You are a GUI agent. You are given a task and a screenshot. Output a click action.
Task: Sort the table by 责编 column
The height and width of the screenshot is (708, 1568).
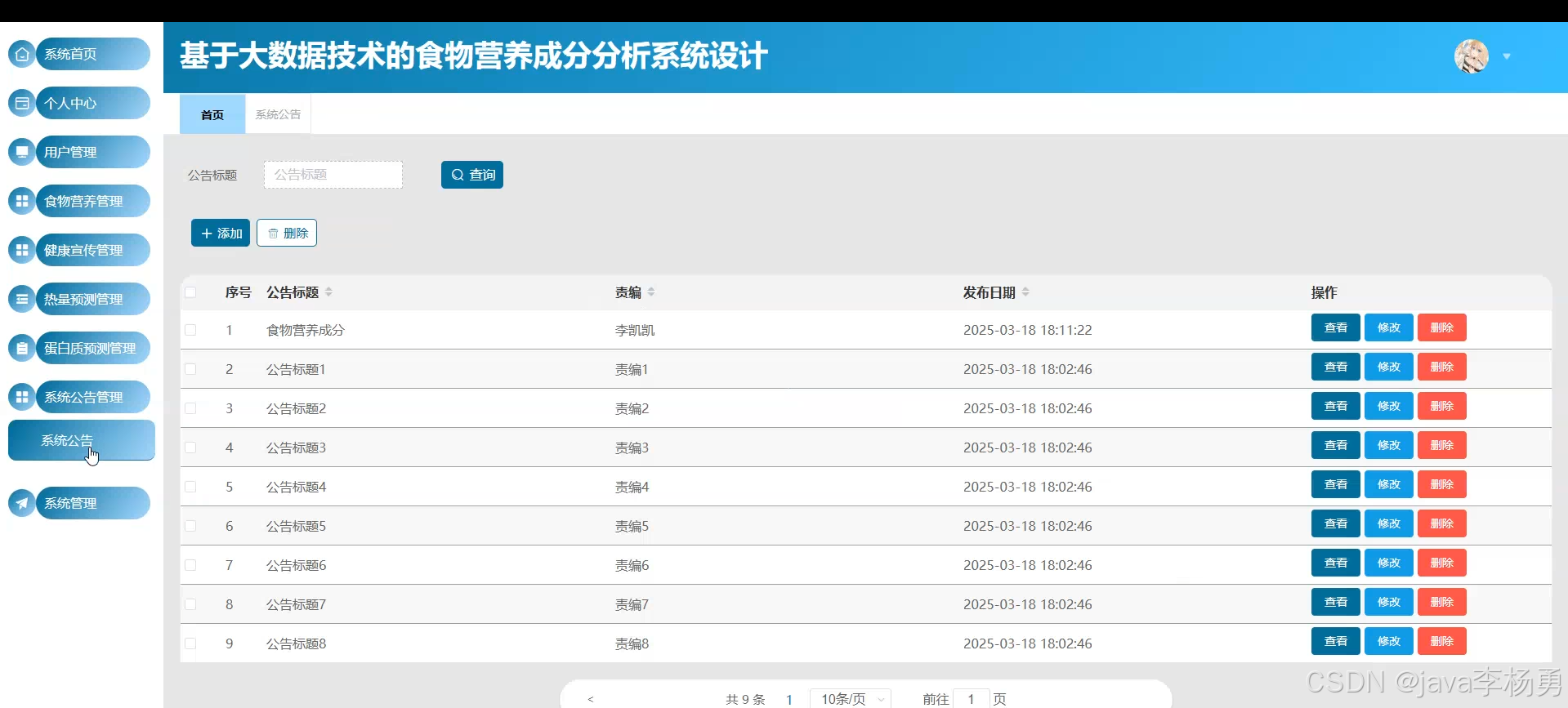(651, 292)
